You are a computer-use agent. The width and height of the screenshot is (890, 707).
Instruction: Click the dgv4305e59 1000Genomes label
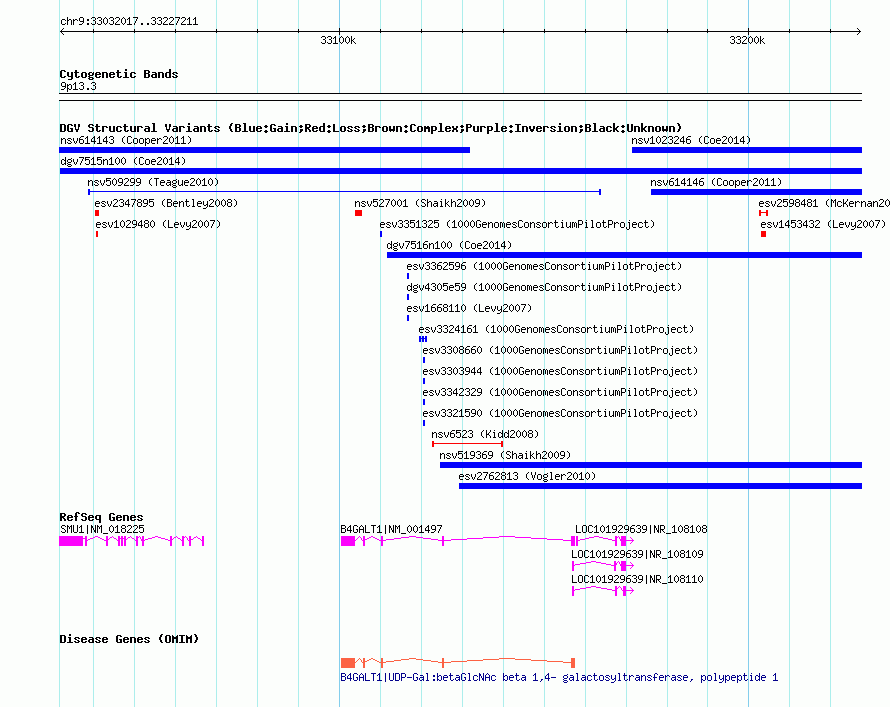544,287
